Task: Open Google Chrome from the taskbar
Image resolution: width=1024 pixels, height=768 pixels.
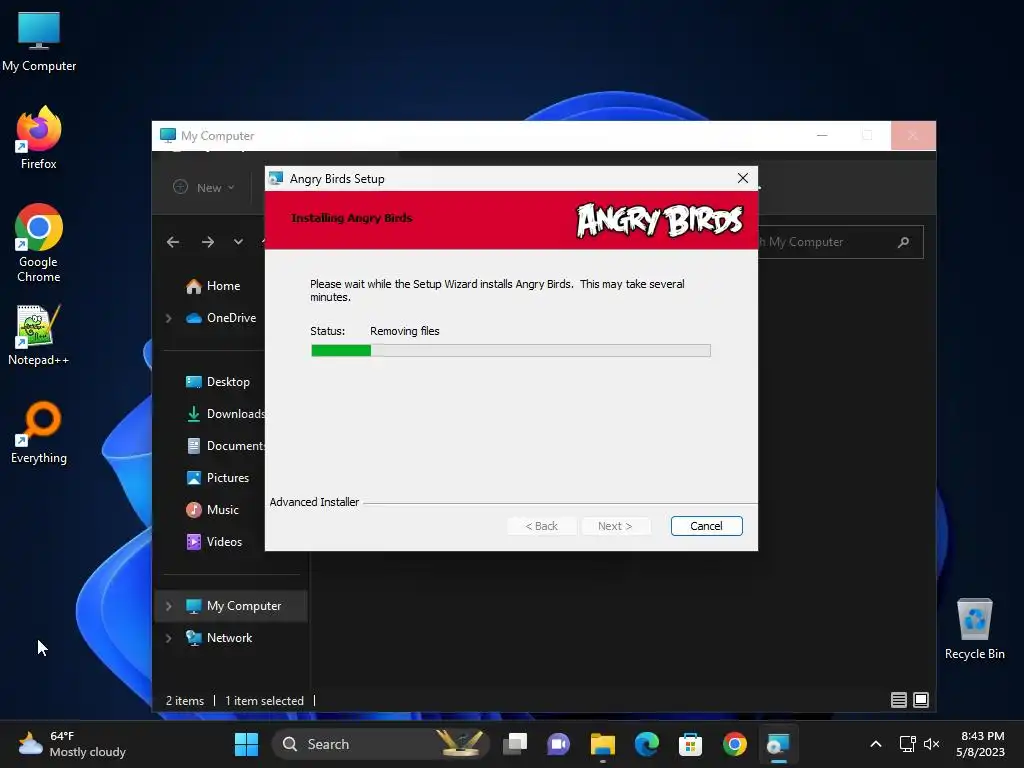Action: [735, 744]
